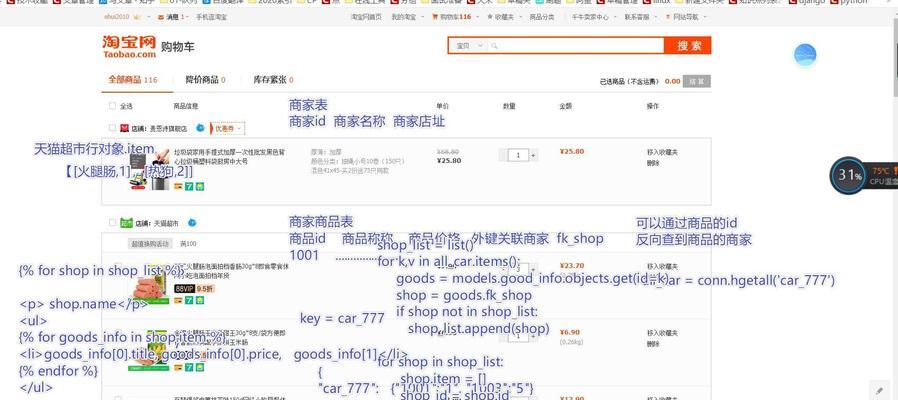Image resolution: width=898 pixels, height=400 pixels.
Task: Open ham sausage product thumbnail
Action: (x=150, y=284)
